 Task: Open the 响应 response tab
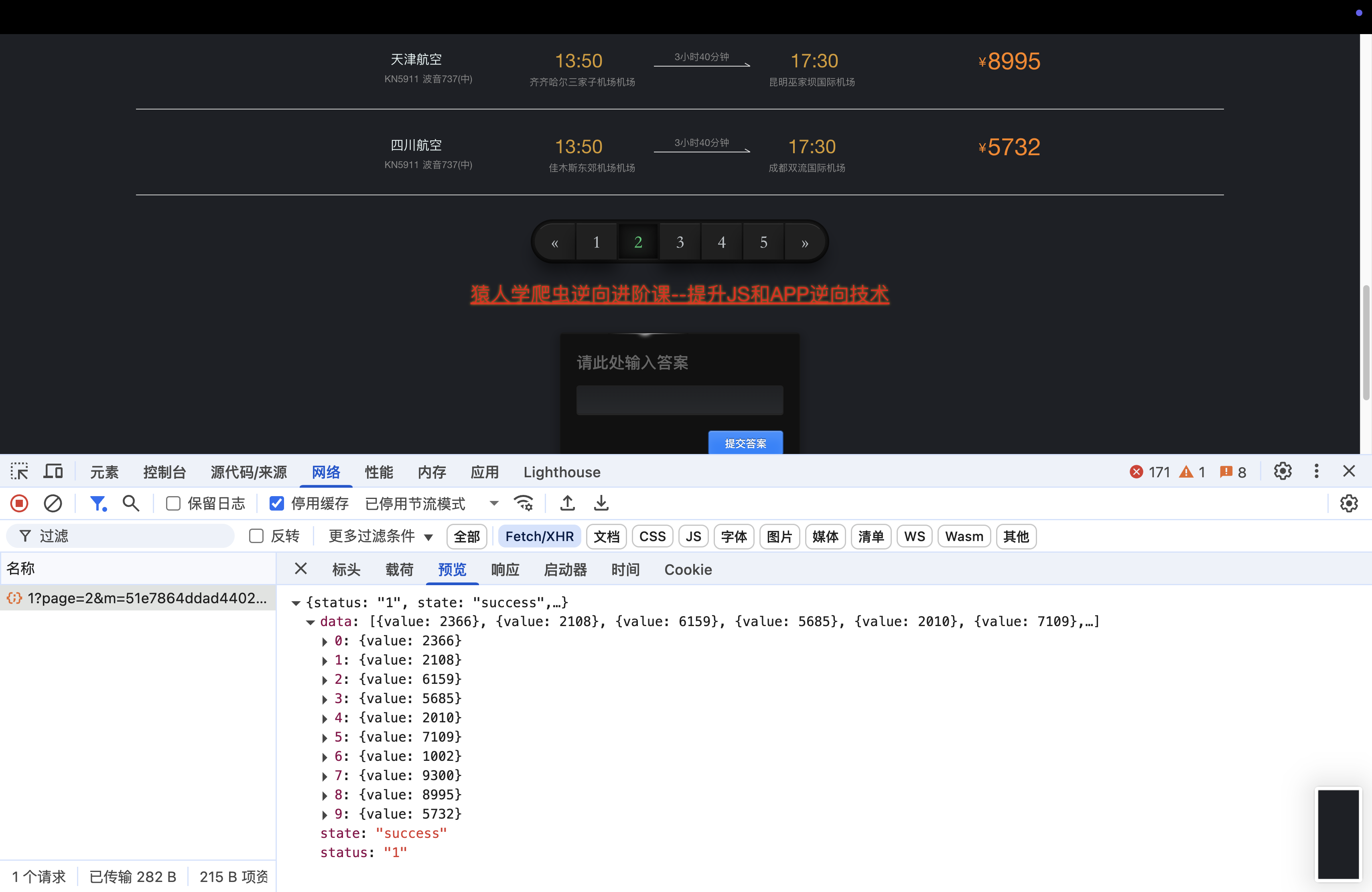click(x=504, y=569)
